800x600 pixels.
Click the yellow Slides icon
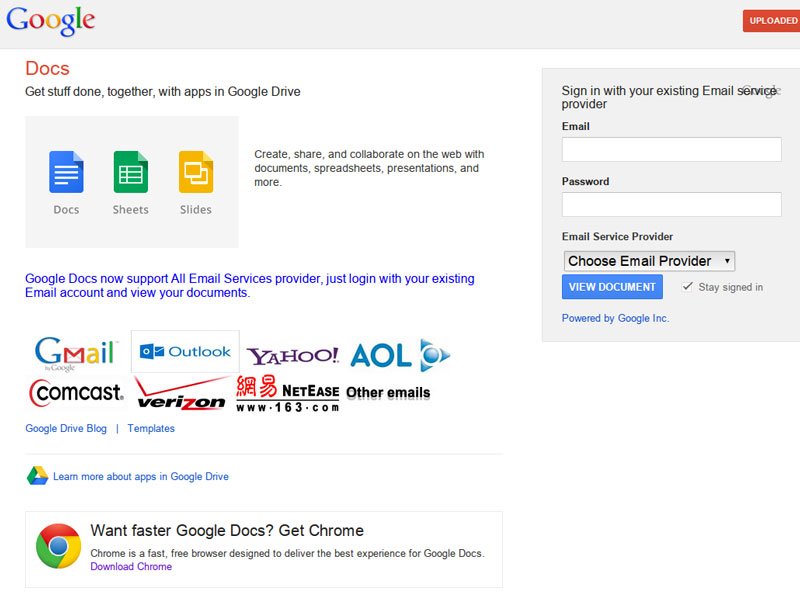tap(196, 172)
